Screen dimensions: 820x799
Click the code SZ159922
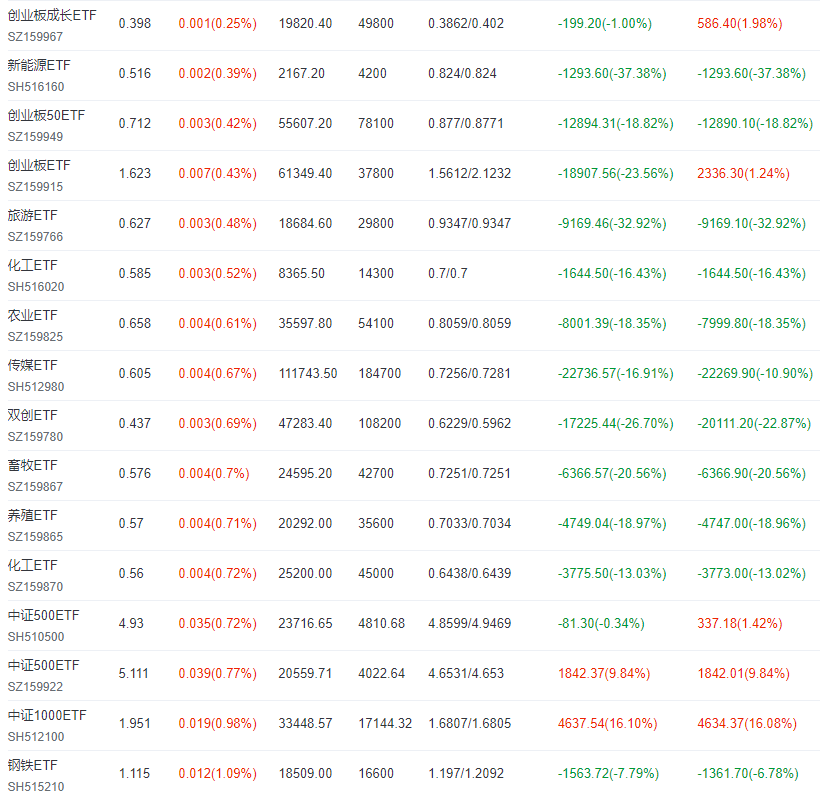pos(35,687)
